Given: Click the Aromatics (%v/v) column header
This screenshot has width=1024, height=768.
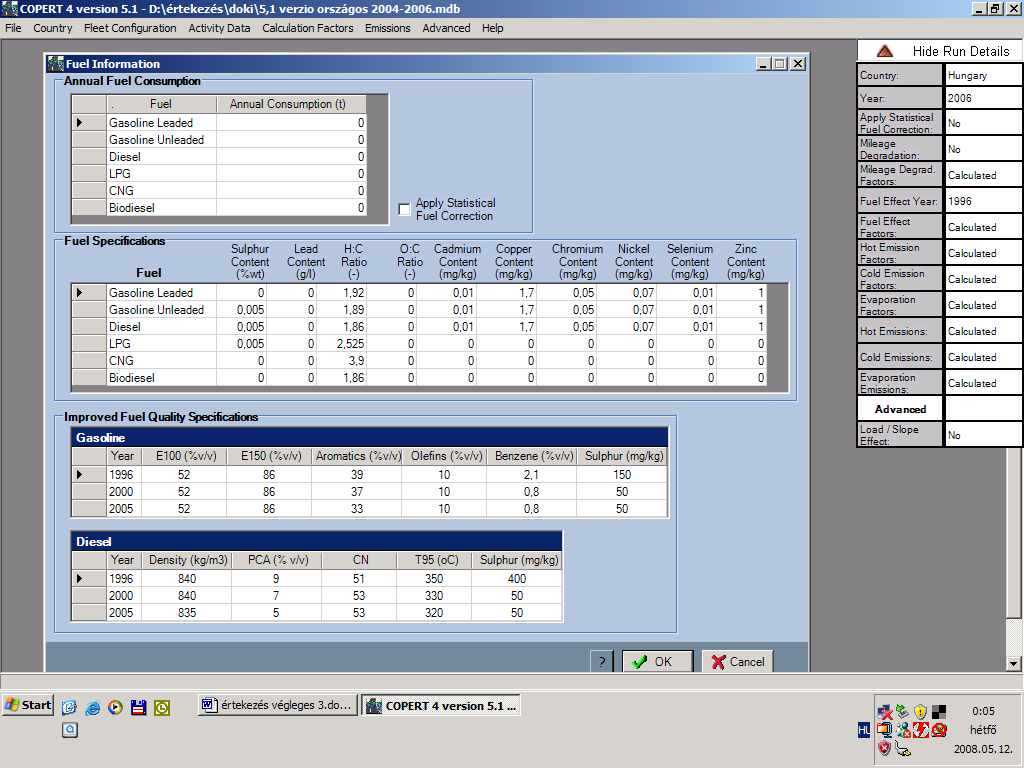Looking at the screenshot, I should (x=357, y=456).
